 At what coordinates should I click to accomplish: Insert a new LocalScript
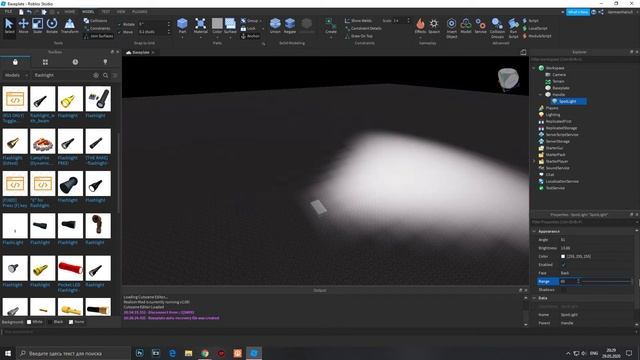click(x=535, y=28)
